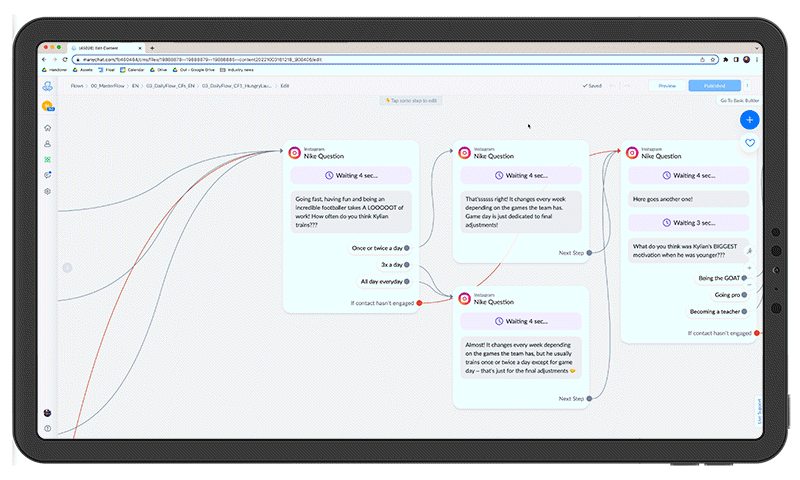The width and height of the screenshot is (800, 480).
Task: Click the blue plus add step button
Action: pos(749,120)
